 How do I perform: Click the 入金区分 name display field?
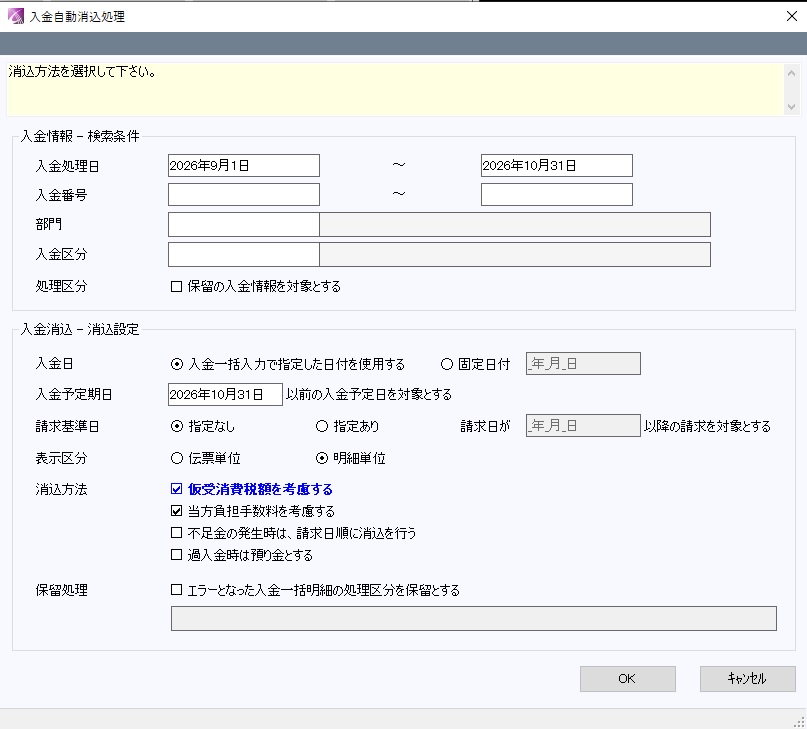(x=515, y=254)
